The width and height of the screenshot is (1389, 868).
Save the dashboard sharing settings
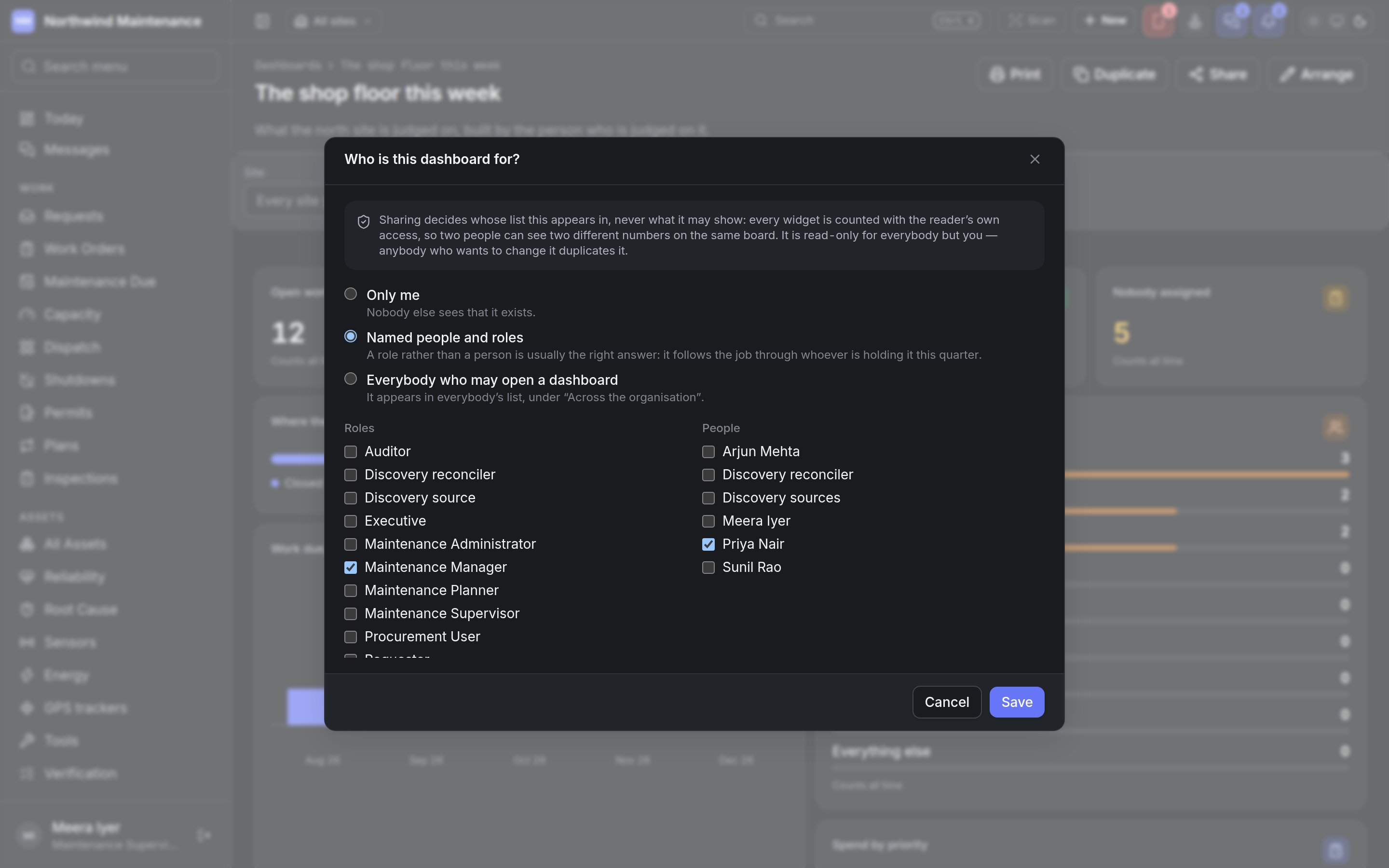(1017, 702)
